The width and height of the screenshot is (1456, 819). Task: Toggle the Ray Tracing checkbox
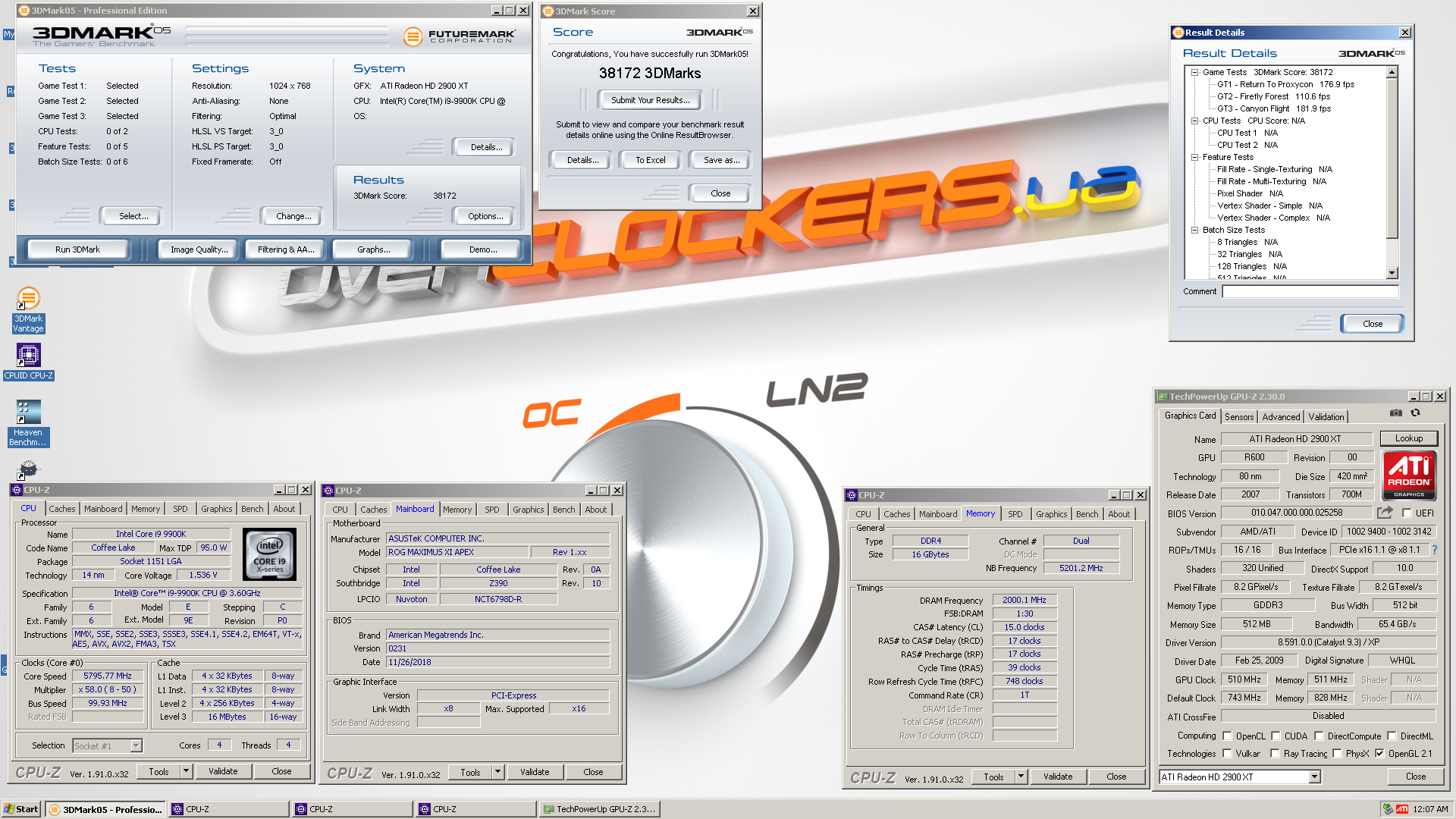(1275, 754)
